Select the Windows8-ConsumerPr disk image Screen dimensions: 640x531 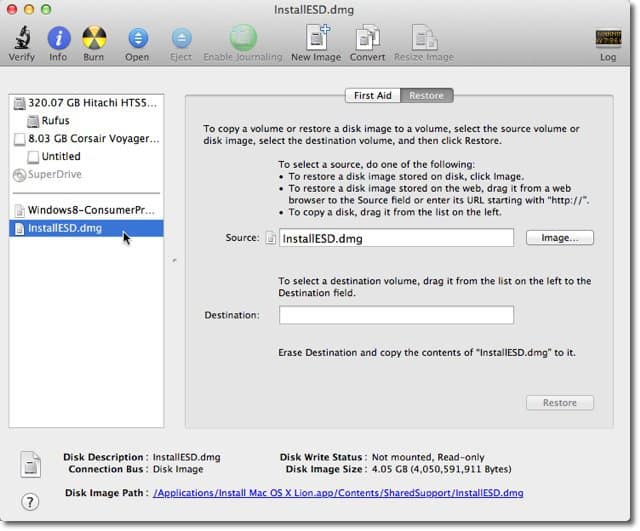[87, 210]
